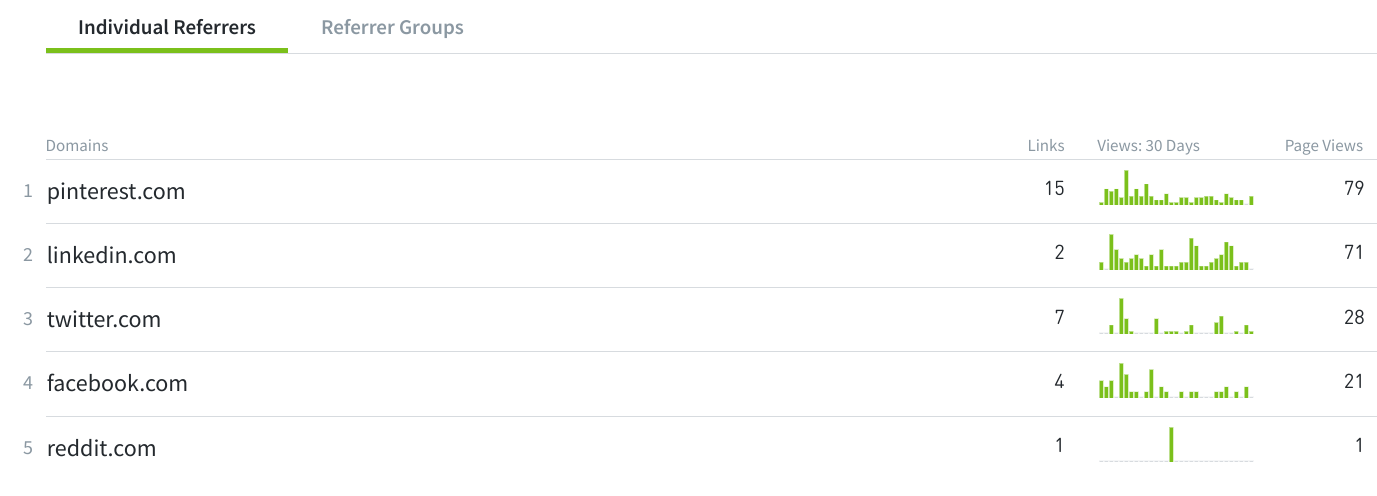The width and height of the screenshot is (1377, 496).
Task: Click the twitter.com domain
Action: (104, 319)
